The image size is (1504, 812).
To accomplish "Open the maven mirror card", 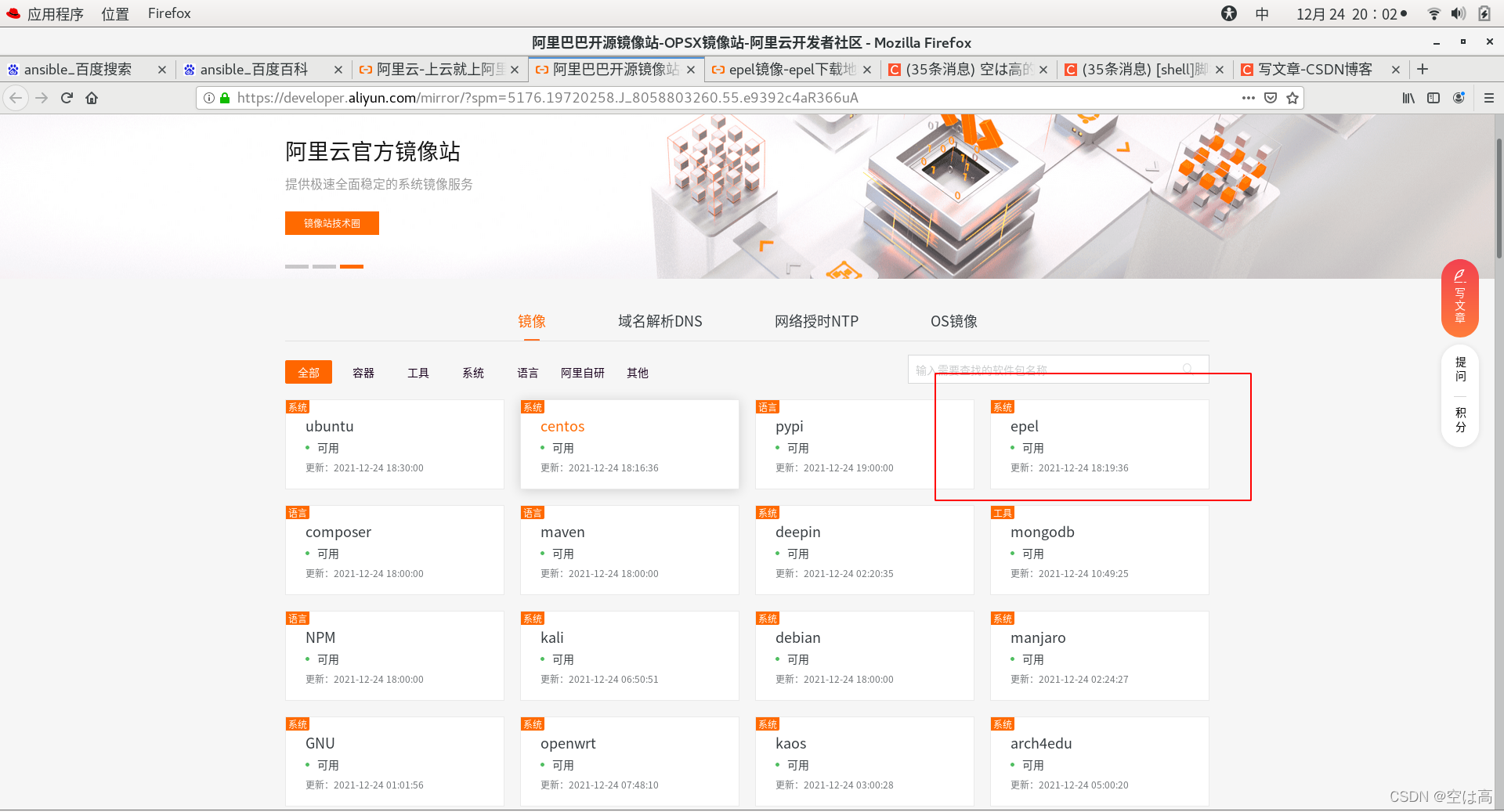I will 630,550.
